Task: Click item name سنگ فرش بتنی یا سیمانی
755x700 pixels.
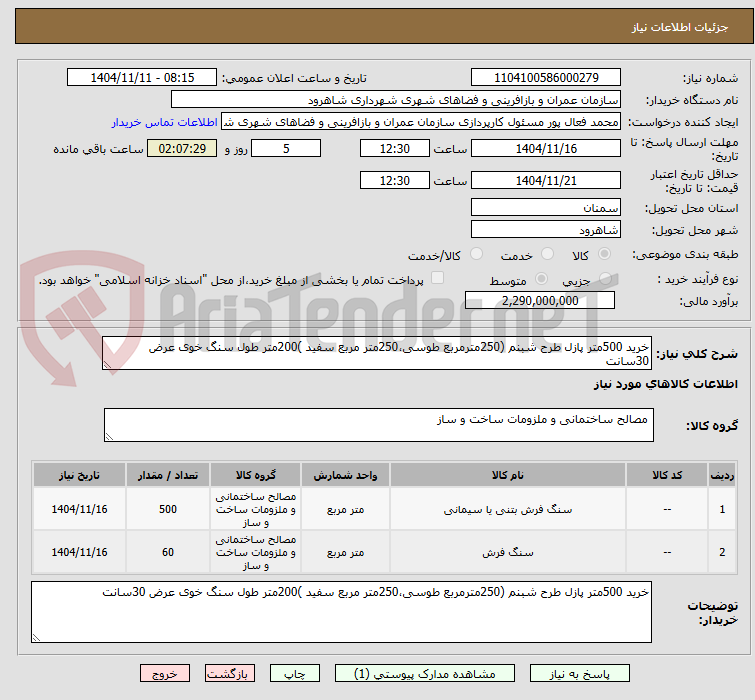Action: tap(508, 509)
